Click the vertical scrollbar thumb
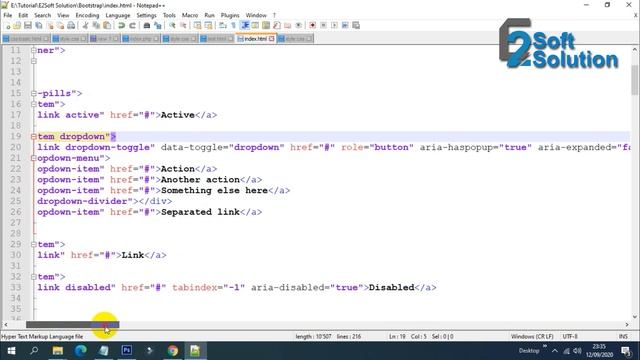The image size is (640, 360). (x=634, y=80)
